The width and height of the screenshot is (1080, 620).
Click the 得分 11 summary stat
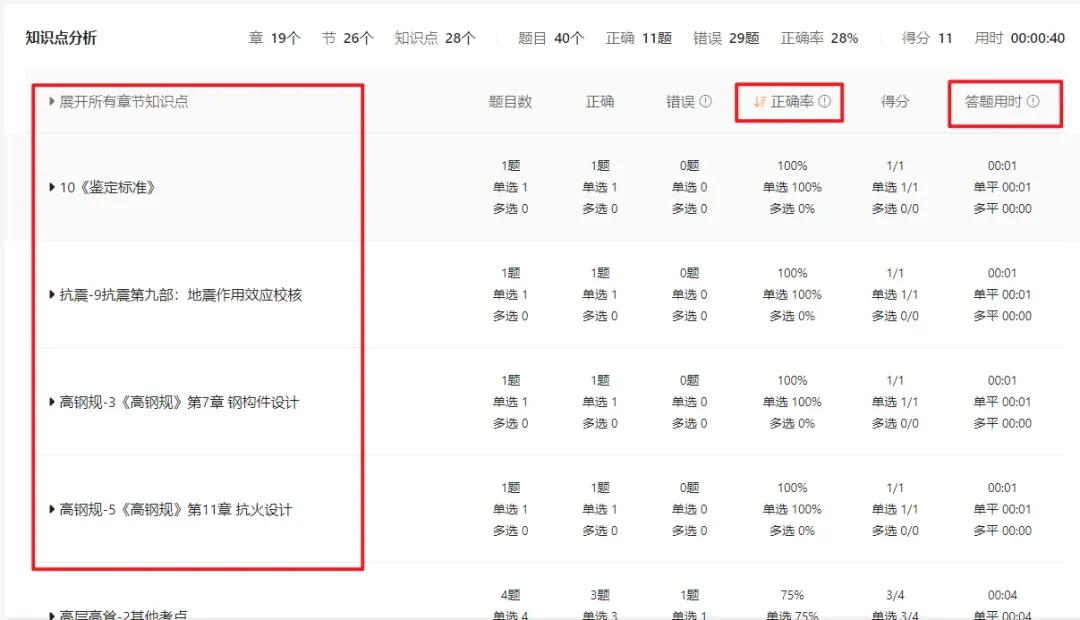[x=926, y=38]
